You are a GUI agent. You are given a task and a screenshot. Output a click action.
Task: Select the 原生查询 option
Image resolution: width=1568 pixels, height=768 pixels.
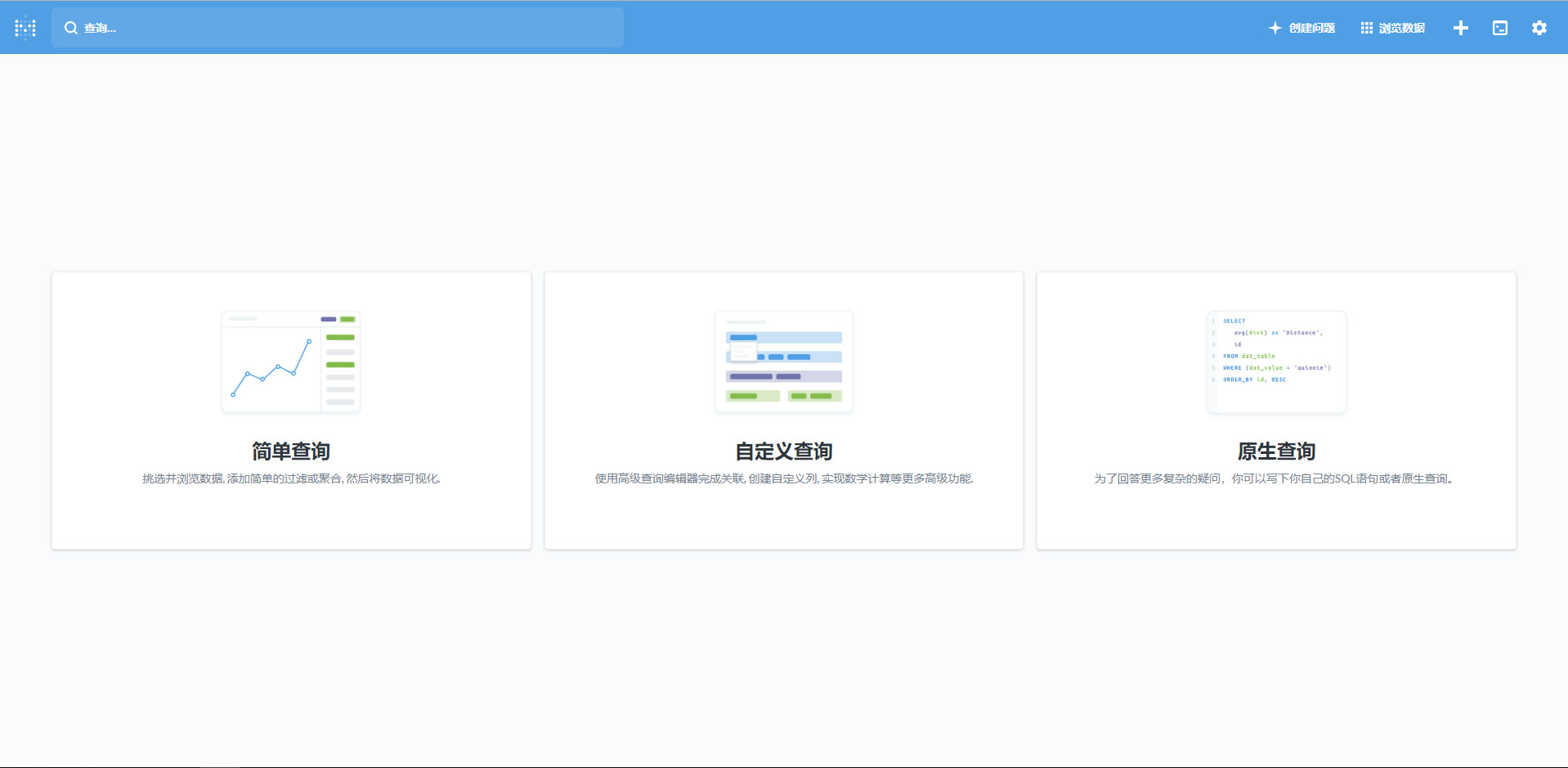[1275, 410]
